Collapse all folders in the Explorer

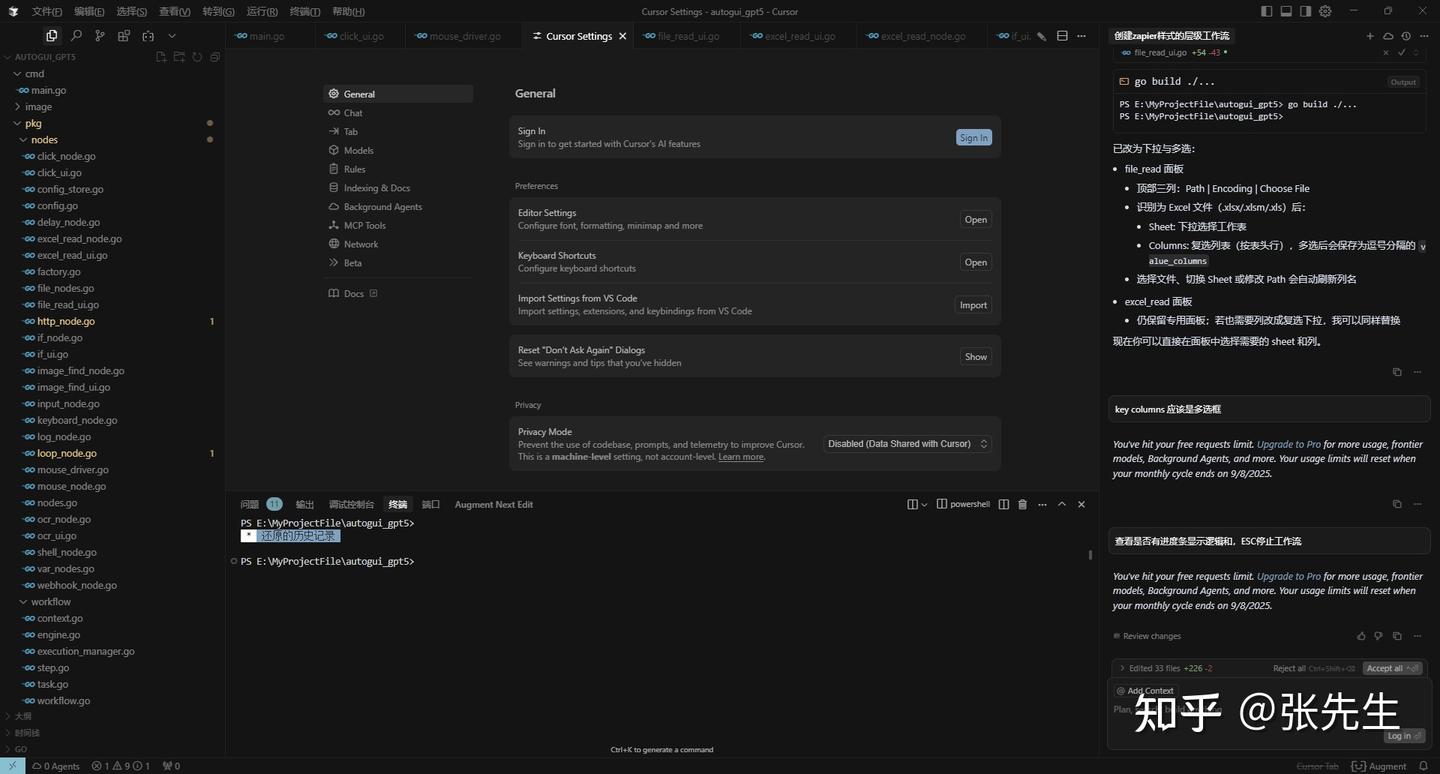[214, 57]
